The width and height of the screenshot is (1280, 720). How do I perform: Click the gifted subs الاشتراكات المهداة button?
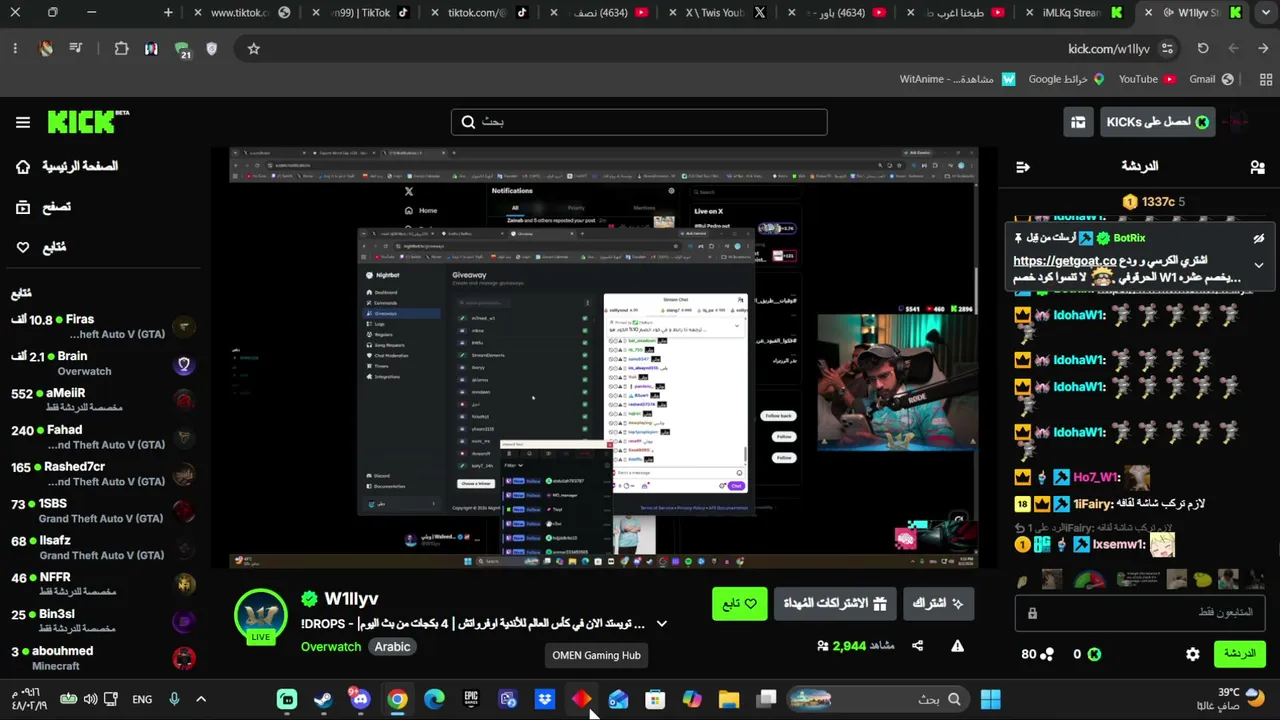[836, 604]
